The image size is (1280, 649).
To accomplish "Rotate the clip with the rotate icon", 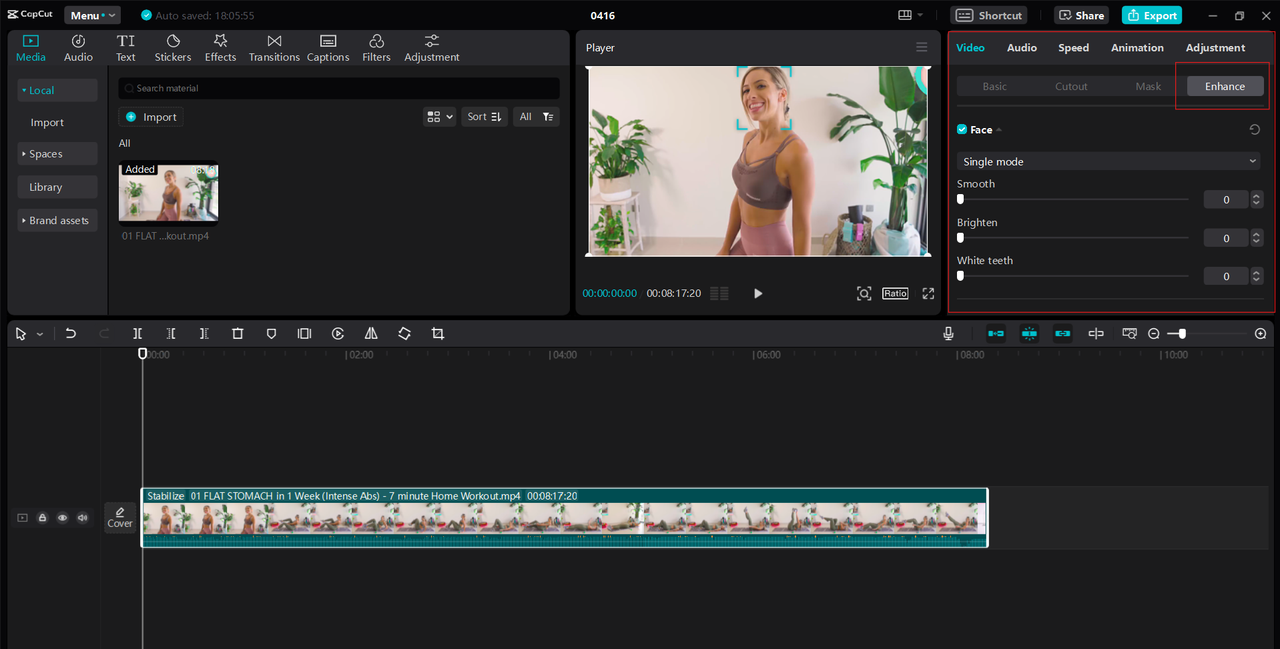I will coord(404,334).
